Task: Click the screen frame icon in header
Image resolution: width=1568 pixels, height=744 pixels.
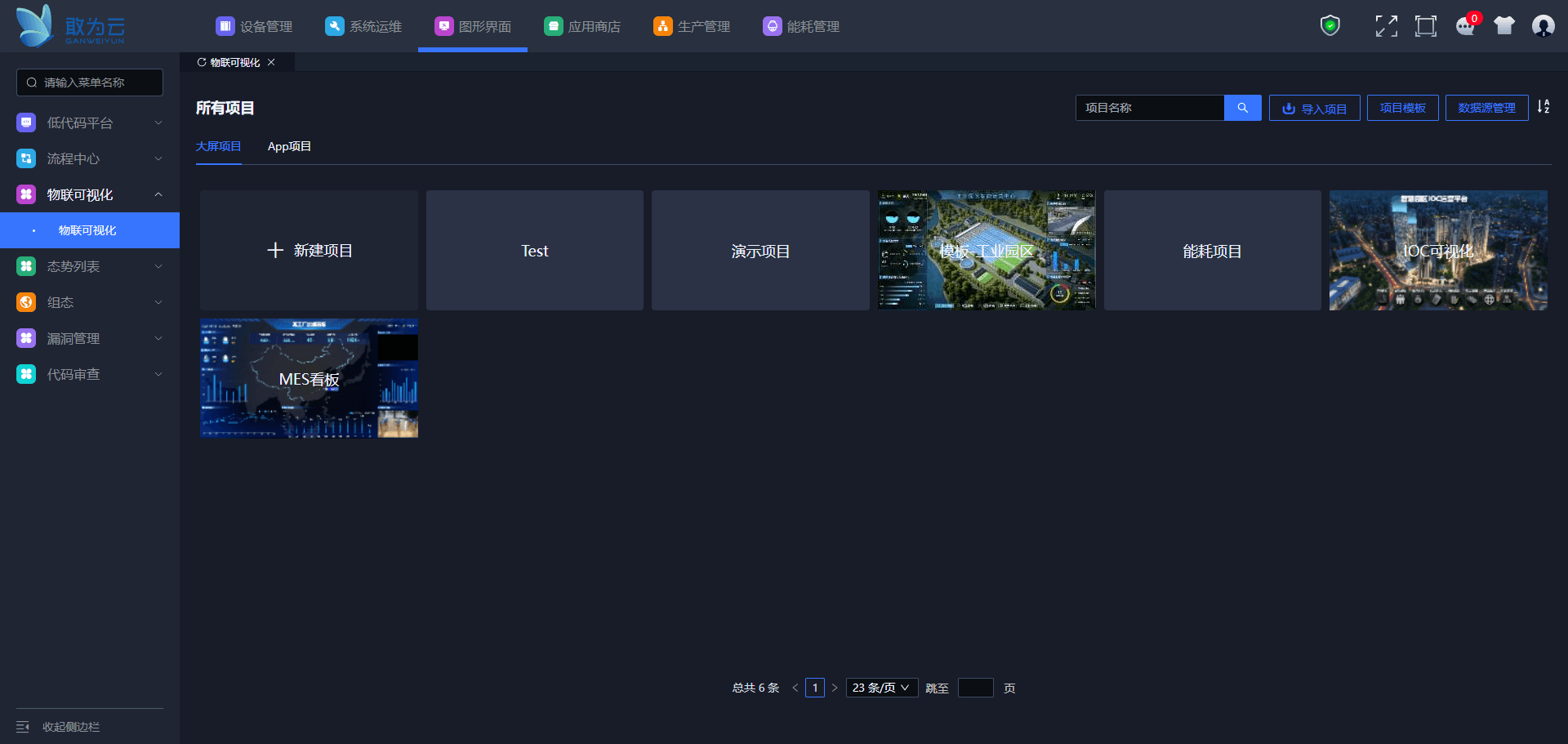Action: (1426, 26)
